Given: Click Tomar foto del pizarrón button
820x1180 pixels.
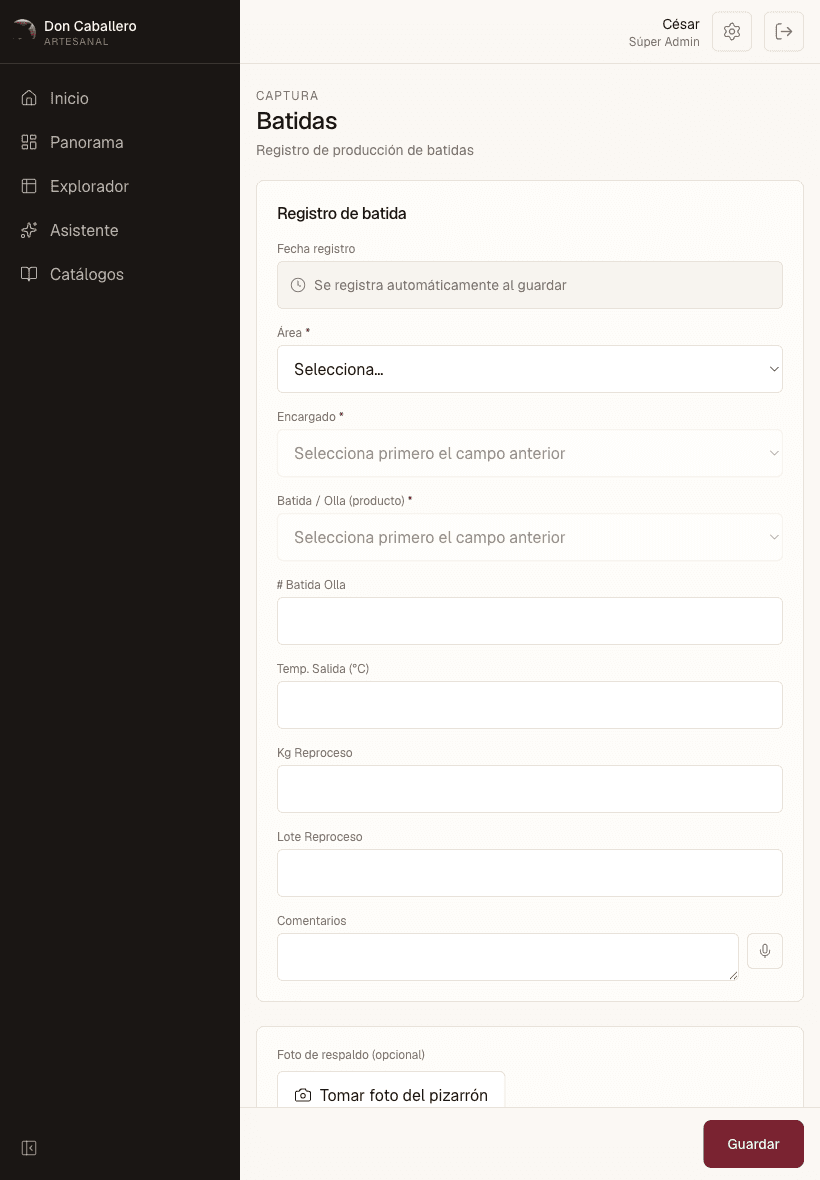Looking at the screenshot, I should pyautogui.click(x=390, y=1095).
